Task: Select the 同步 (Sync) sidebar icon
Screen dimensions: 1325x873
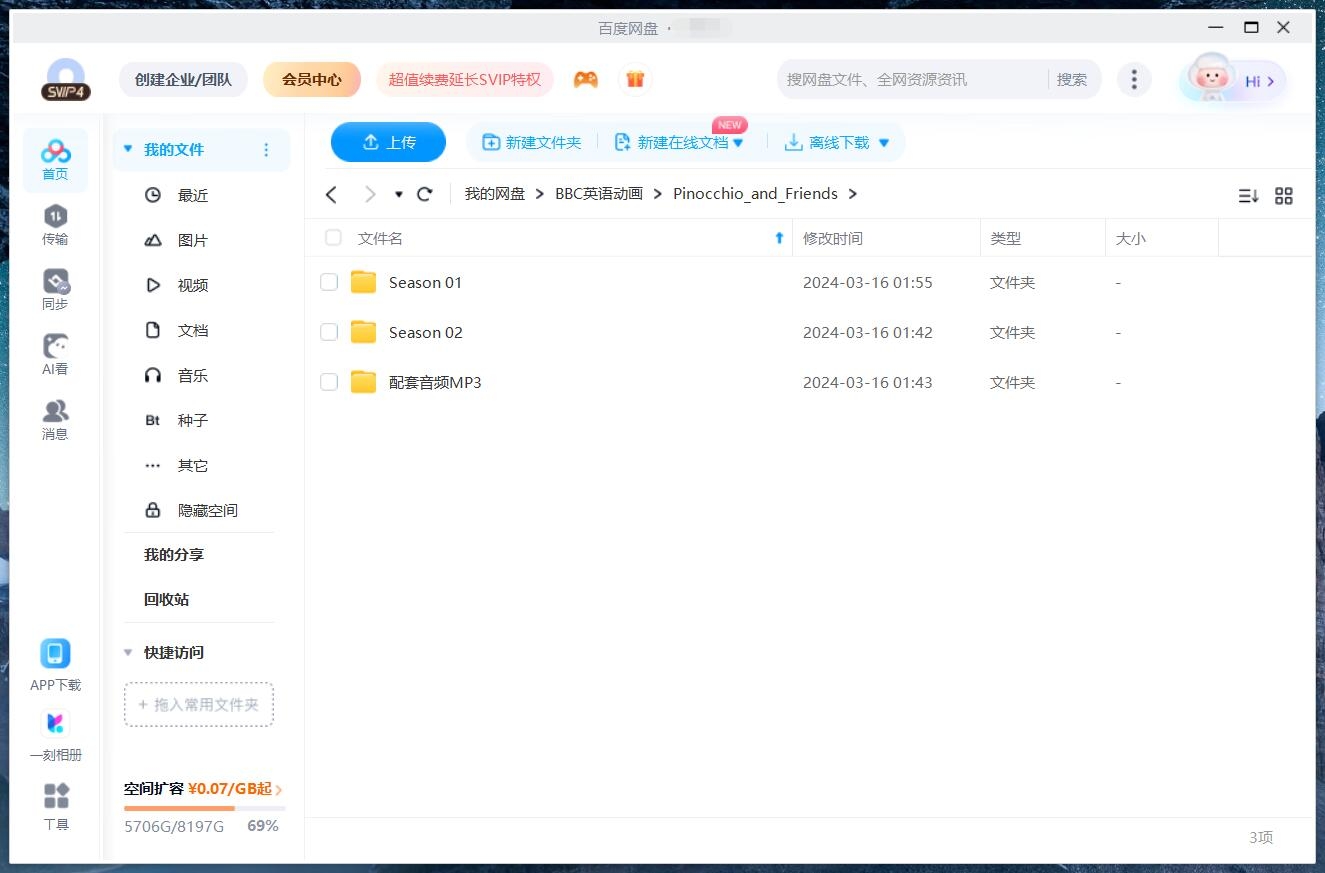Action: pyautogui.click(x=55, y=287)
